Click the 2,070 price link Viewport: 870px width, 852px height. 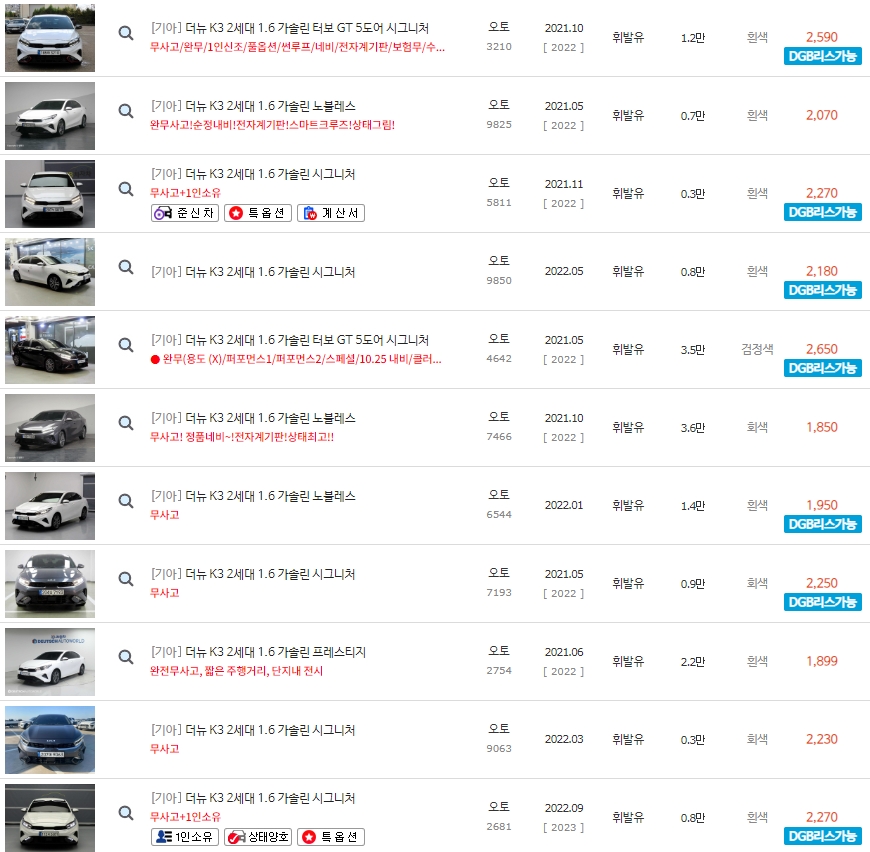pos(822,111)
